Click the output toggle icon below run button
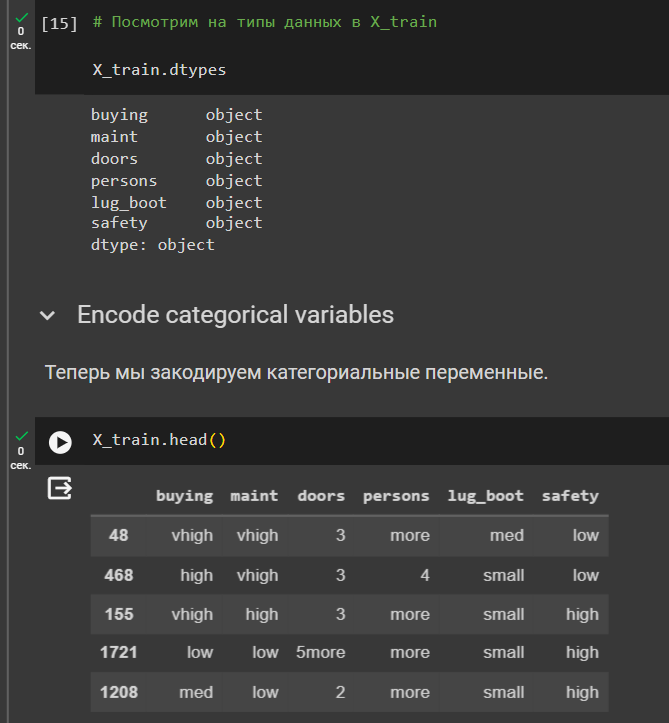The width and height of the screenshot is (669, 723). 60,488
